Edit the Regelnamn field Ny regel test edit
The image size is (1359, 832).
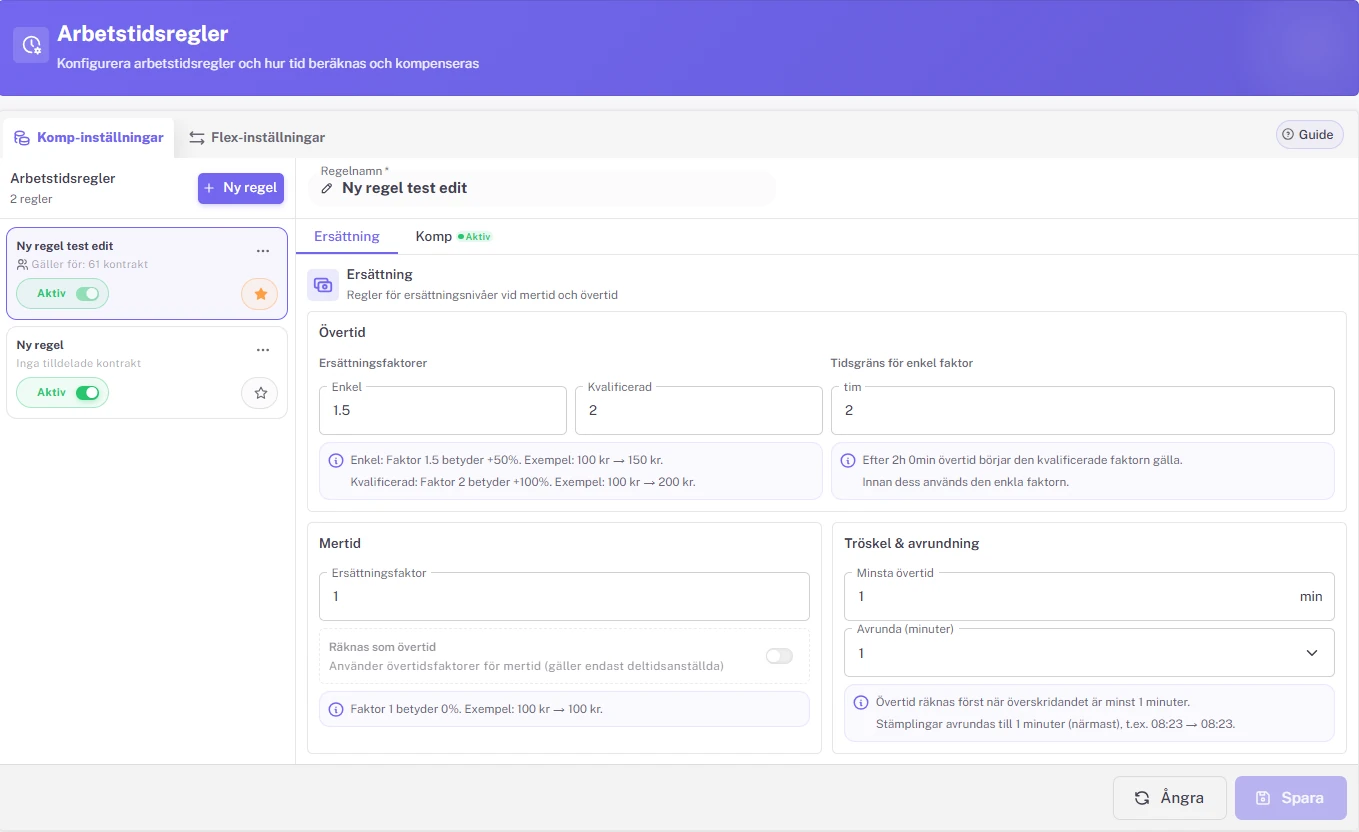(x=541, y=188)
